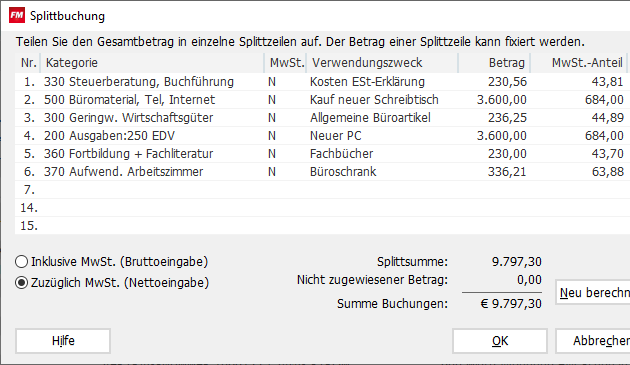This screenshot has height=365, width=630.
Task: Click the Neuer PC purpose cell
Action: [x=335, y=135]
